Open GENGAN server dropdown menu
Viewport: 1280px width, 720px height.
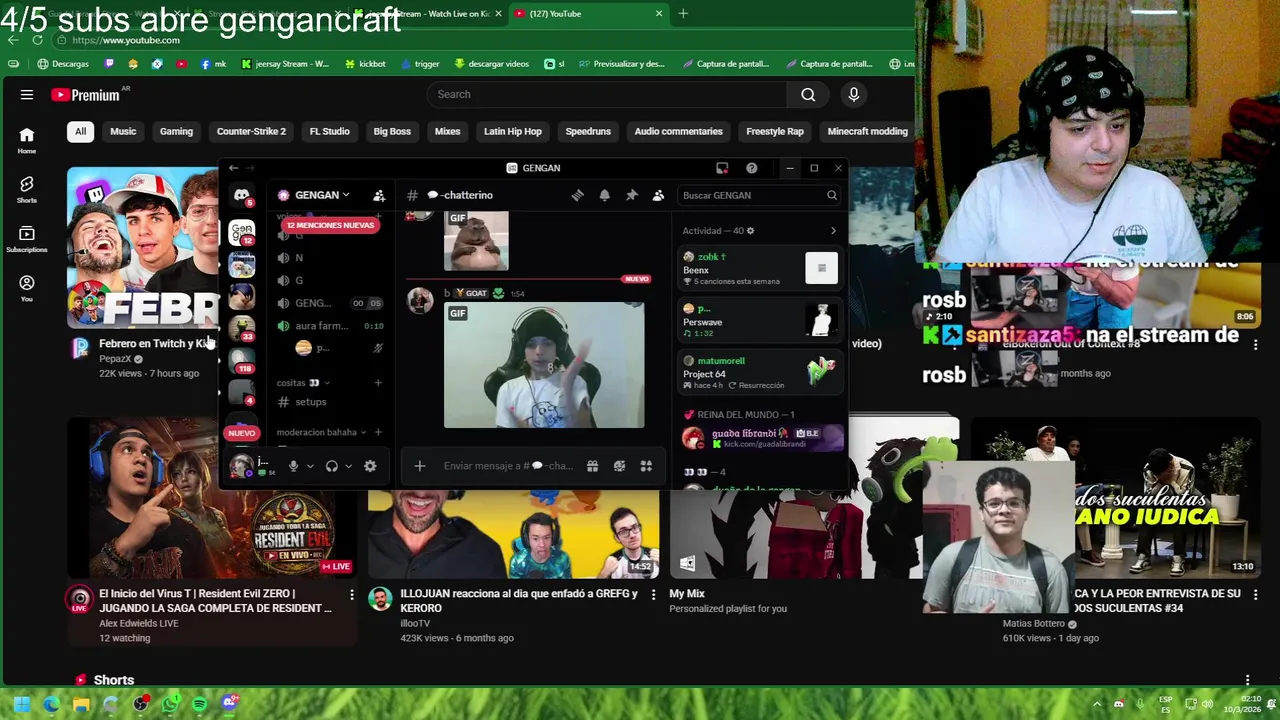pos(314,195)
